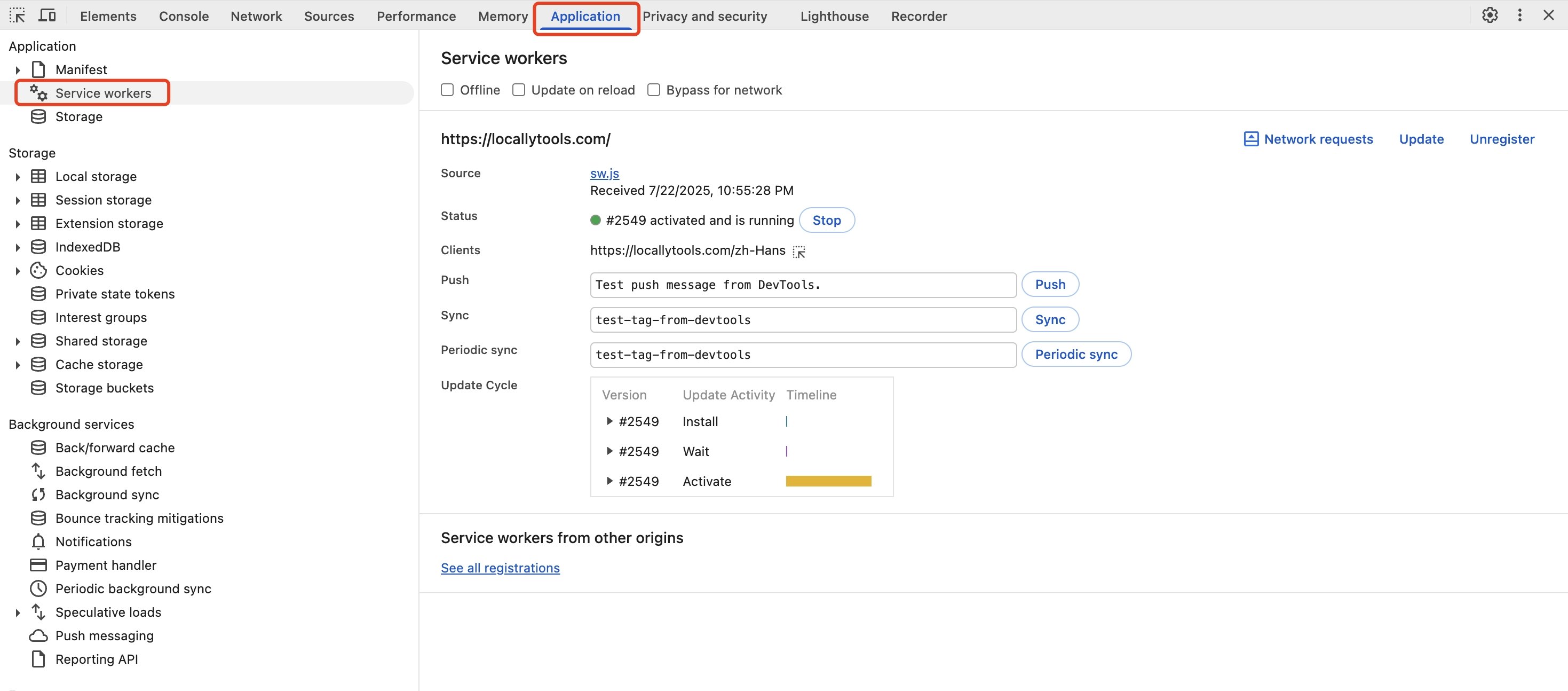Click the inspect element picker icon
This screenshot has width=1568, height=691.
point(17,15)
